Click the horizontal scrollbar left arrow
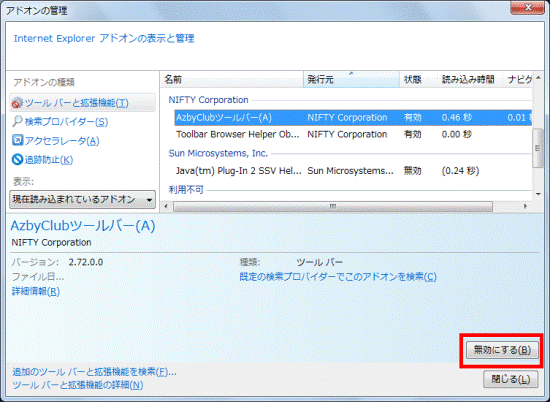This screenshot has width=550, height=402. (166, 206)
